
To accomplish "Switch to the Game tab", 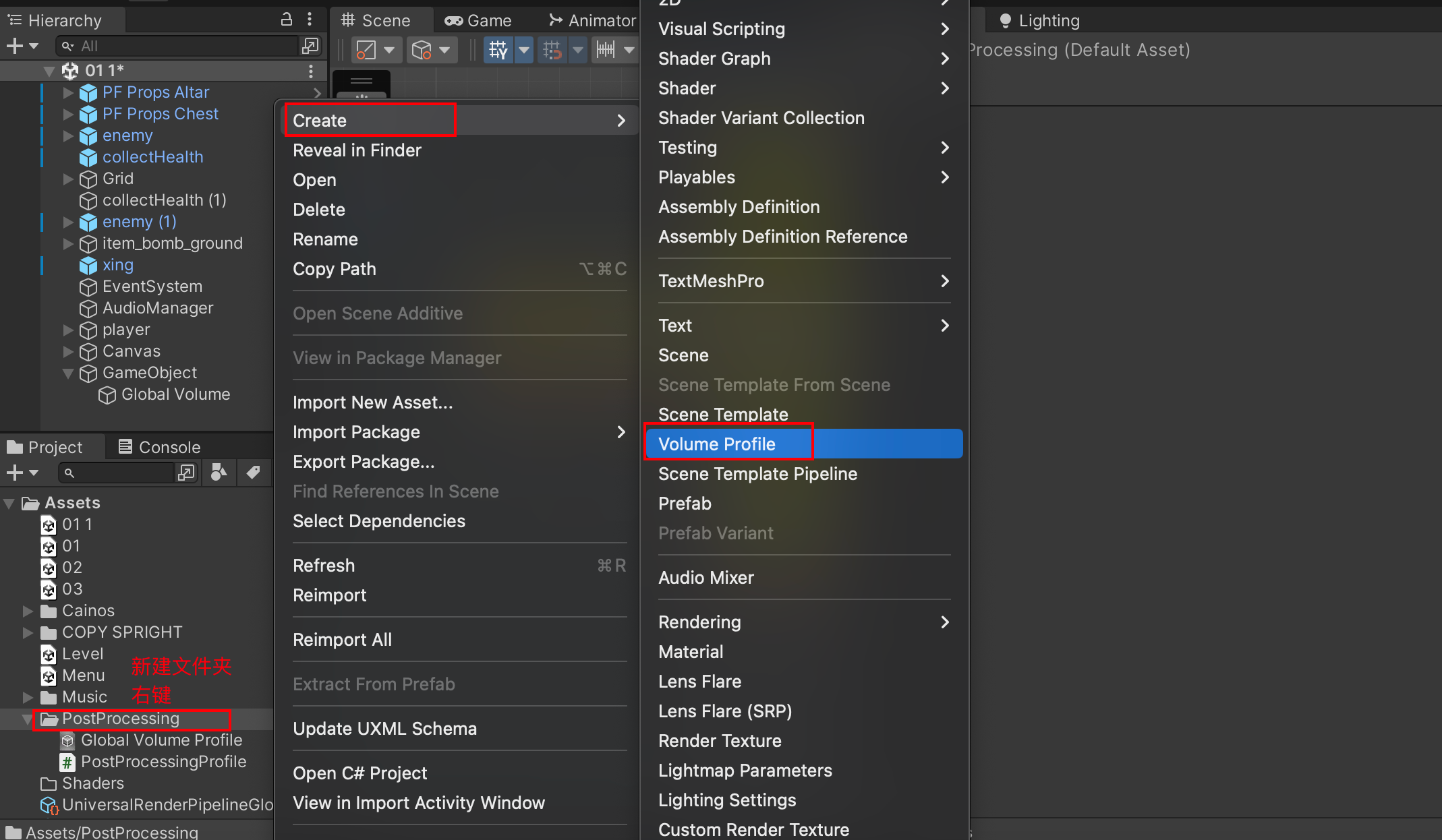I will pyautogui.click(x=479, y=20).
